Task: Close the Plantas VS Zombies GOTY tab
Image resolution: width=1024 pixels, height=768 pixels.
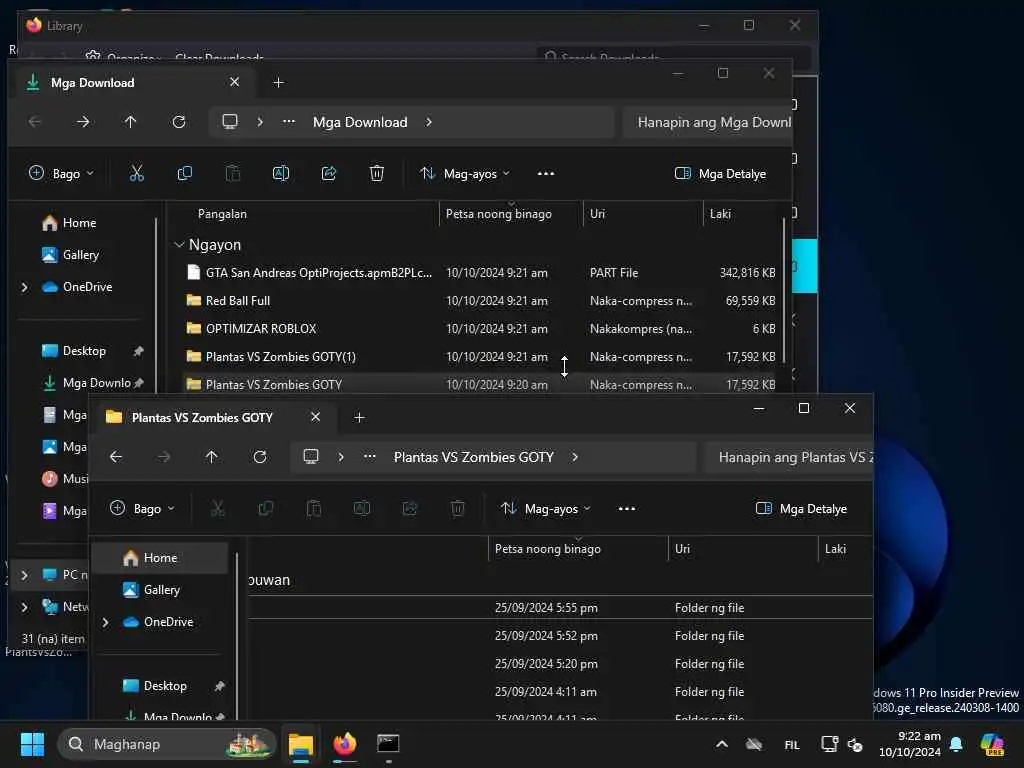Action: pos(315,417)
